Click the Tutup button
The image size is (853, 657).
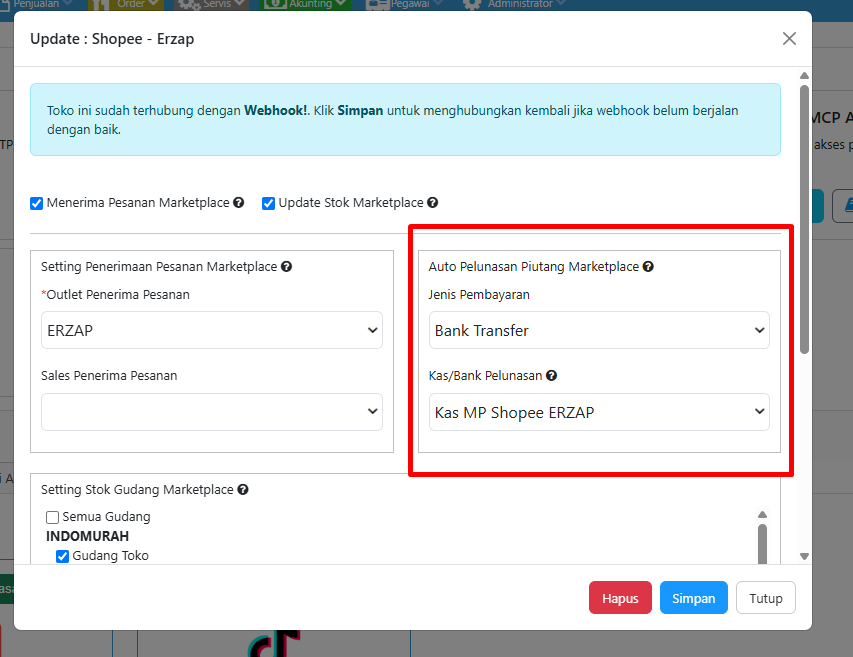[x=765, y=598]
